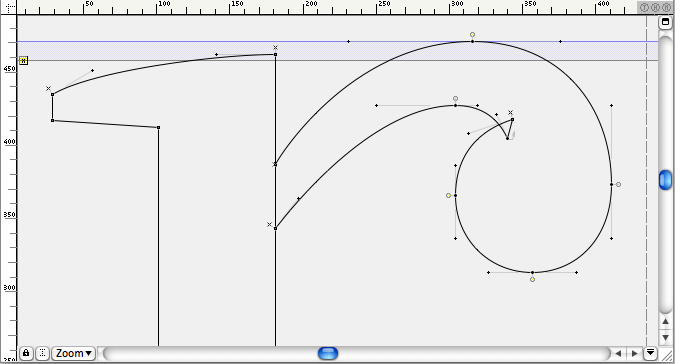
Task: Click the horizontal scrollbar left arrow
Action: [618, 354]
